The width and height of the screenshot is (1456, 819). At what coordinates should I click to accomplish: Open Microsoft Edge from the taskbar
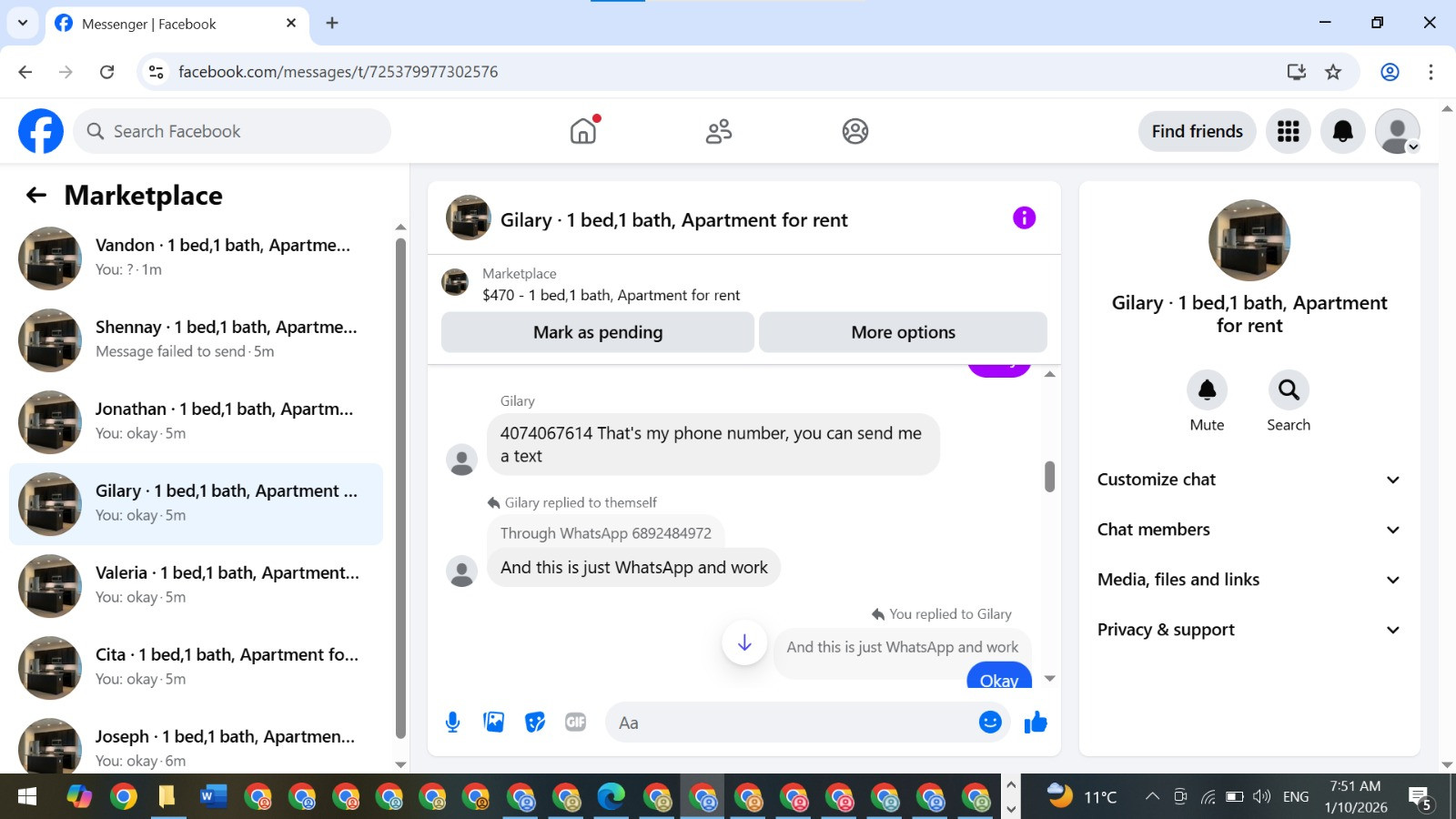click(612, 797)
